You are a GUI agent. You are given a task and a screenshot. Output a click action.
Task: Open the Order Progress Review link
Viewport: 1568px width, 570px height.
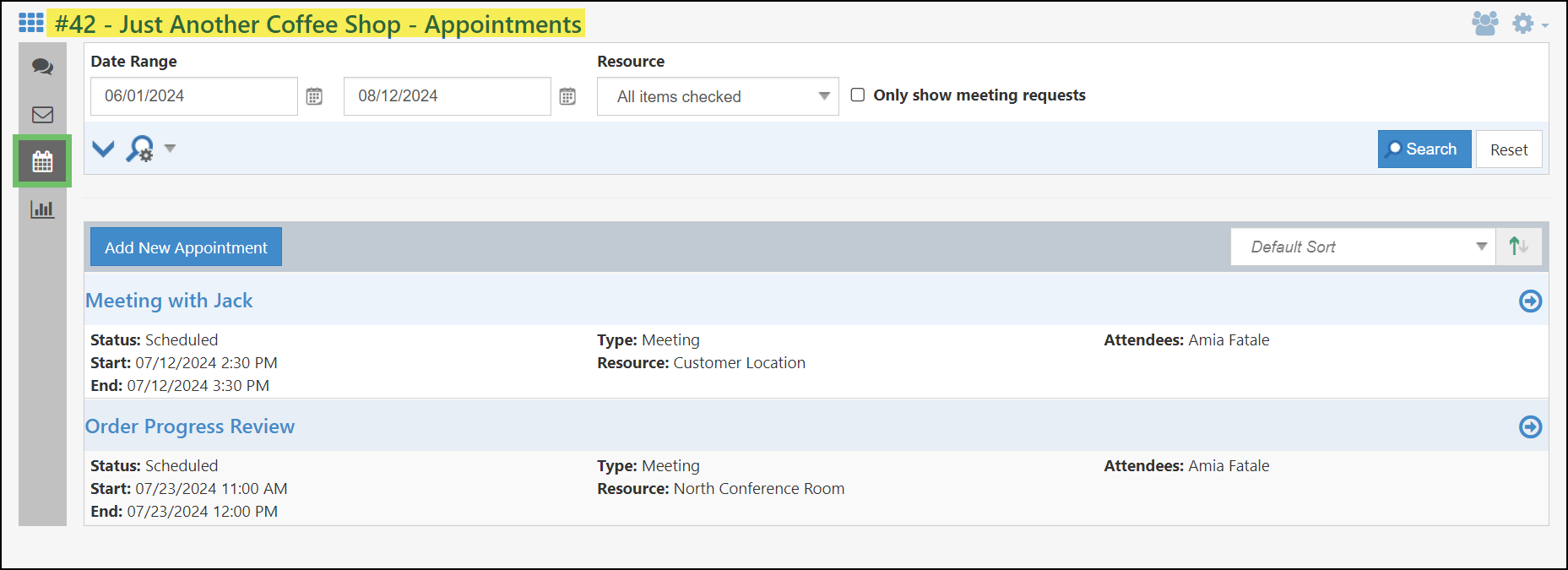click(x=190, y=426)
